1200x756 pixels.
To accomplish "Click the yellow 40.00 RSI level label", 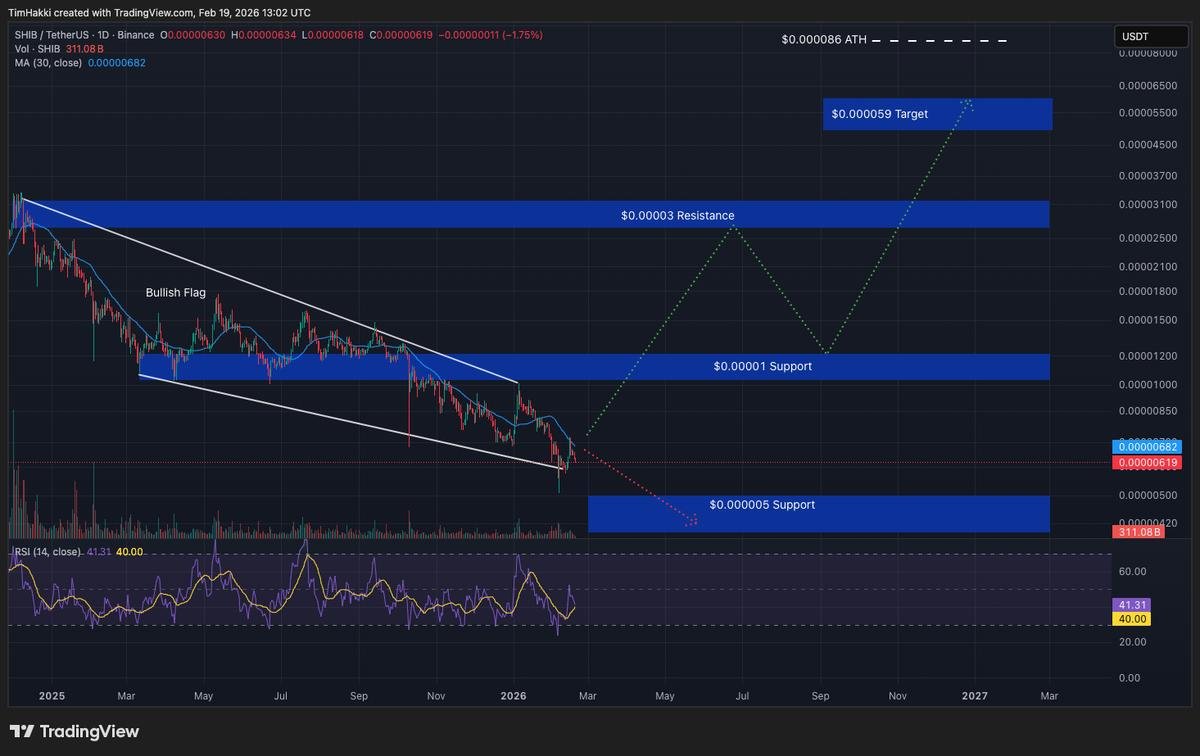I will click(1131, 619).
